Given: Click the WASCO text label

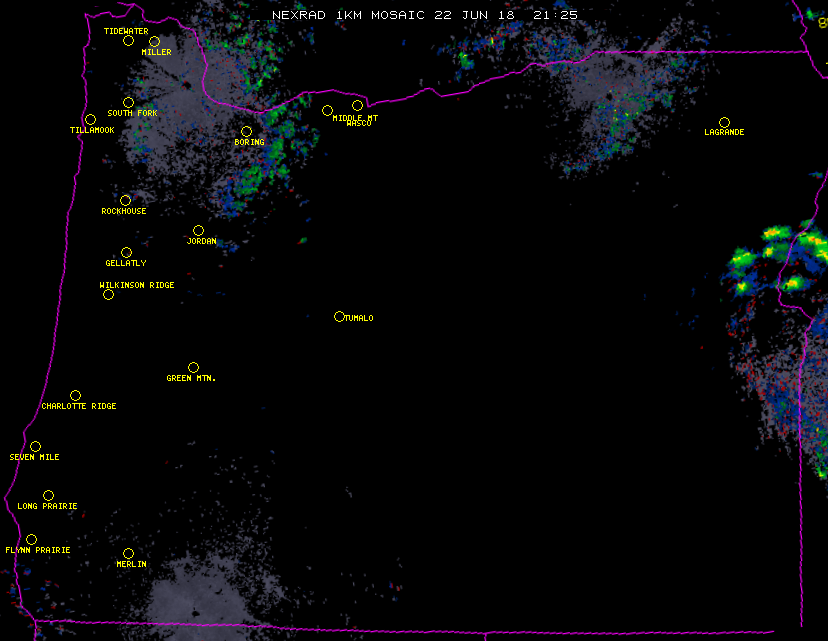Looking at the screenshot, I should [358, 124].
